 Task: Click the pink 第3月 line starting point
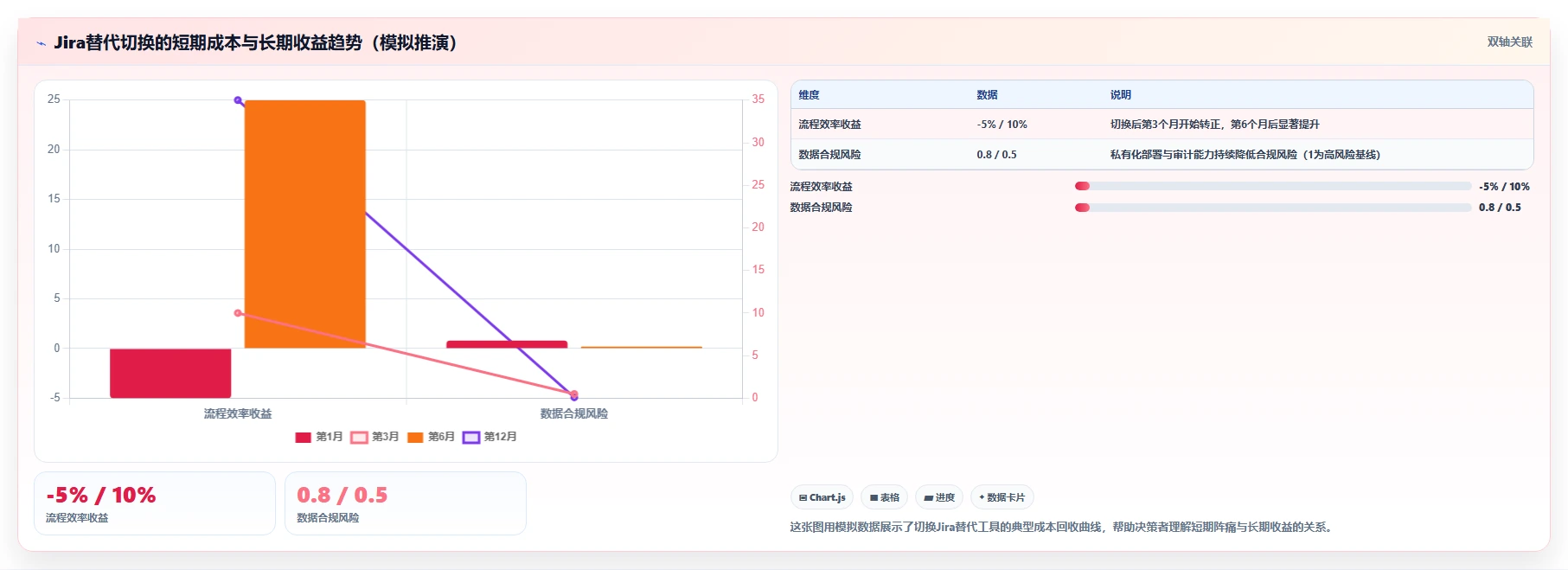238,313
